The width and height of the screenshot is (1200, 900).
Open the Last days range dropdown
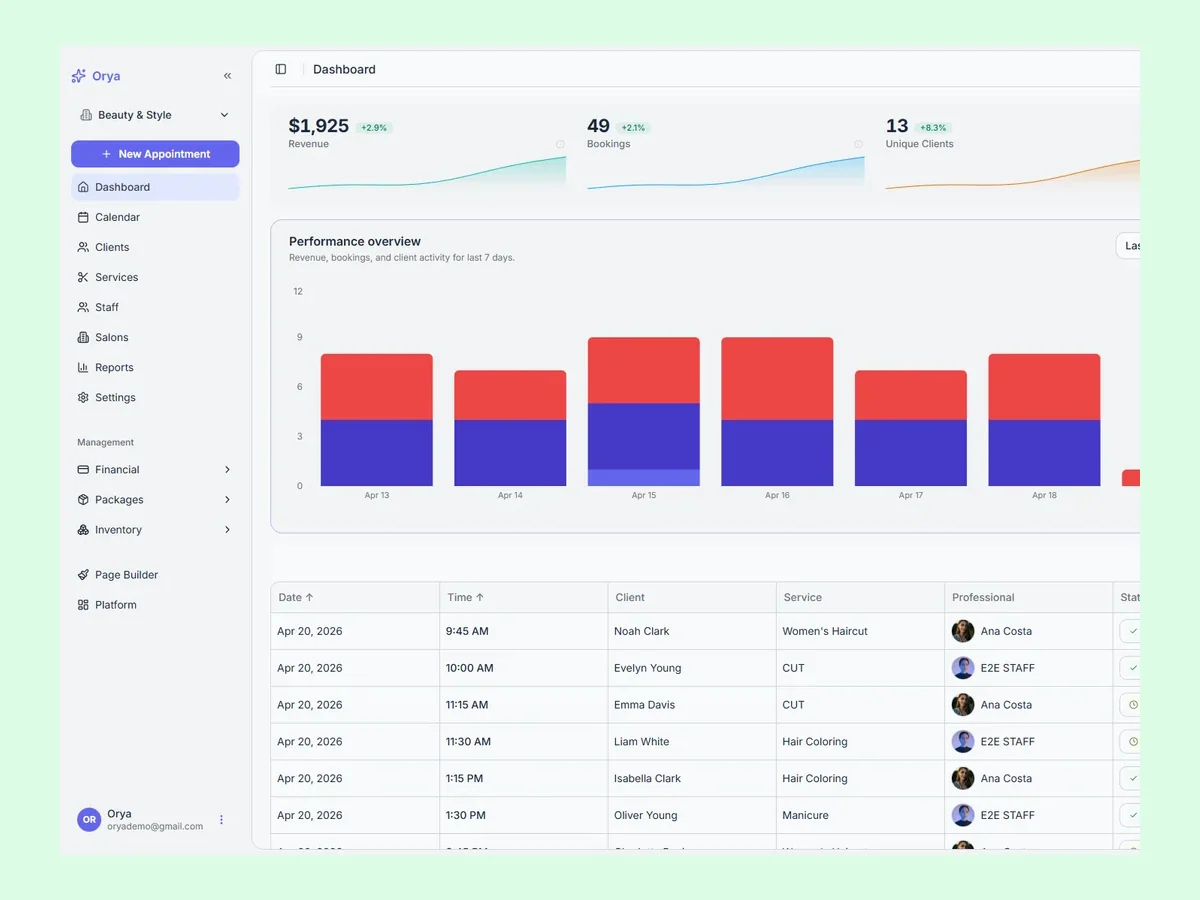(1128, 246)
